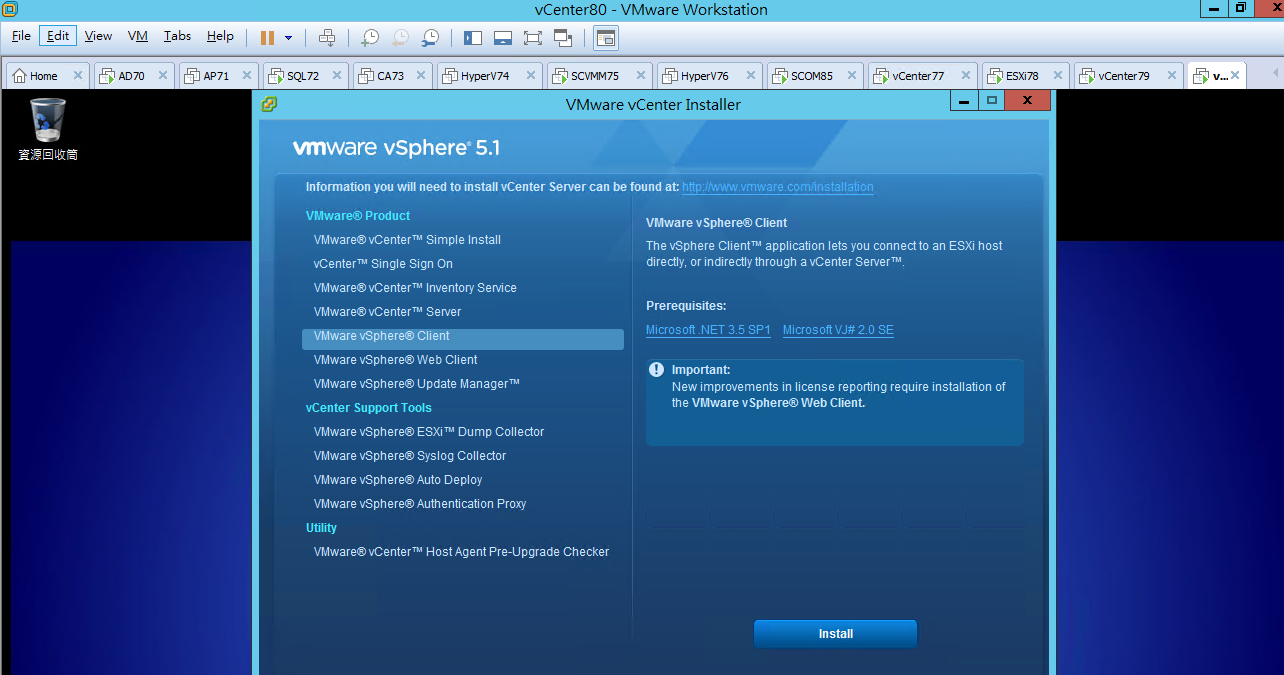Click the vCenter Installer title bar icon

click(x=269, y=104)
